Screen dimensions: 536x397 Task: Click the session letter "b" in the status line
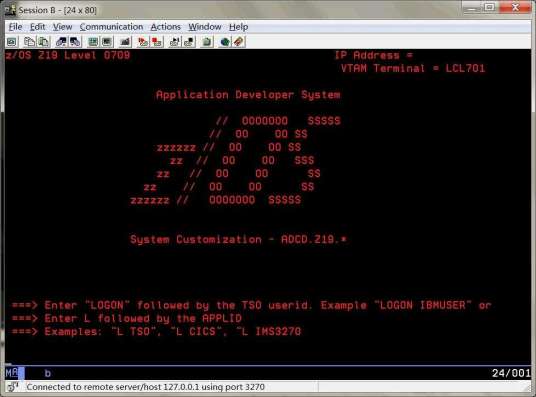point(48,373)
